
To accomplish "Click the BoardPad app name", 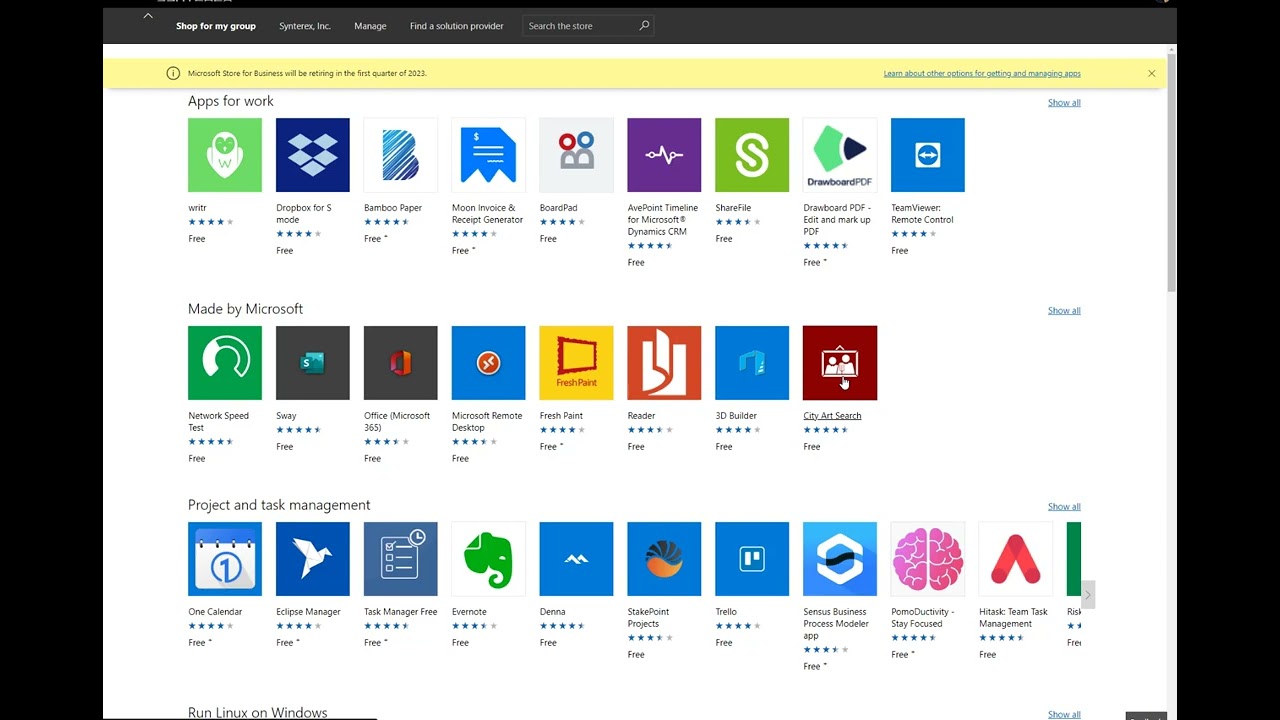I will [x=558, y=208].
